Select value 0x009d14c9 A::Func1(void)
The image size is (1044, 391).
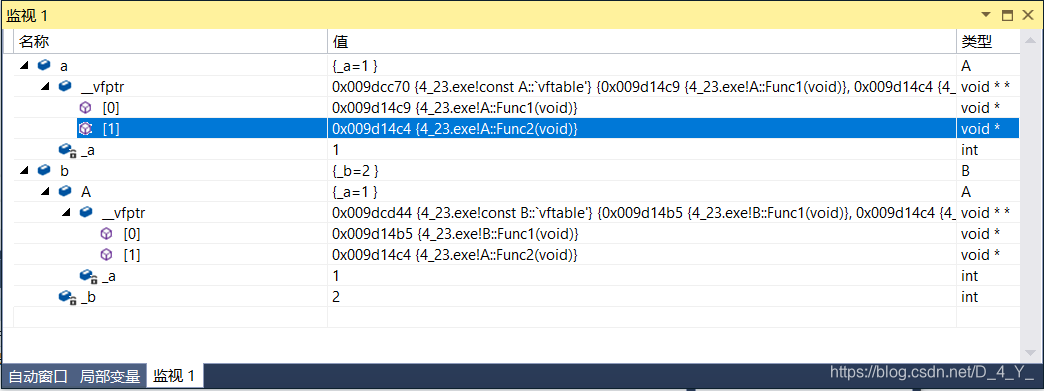pos(454,107)
